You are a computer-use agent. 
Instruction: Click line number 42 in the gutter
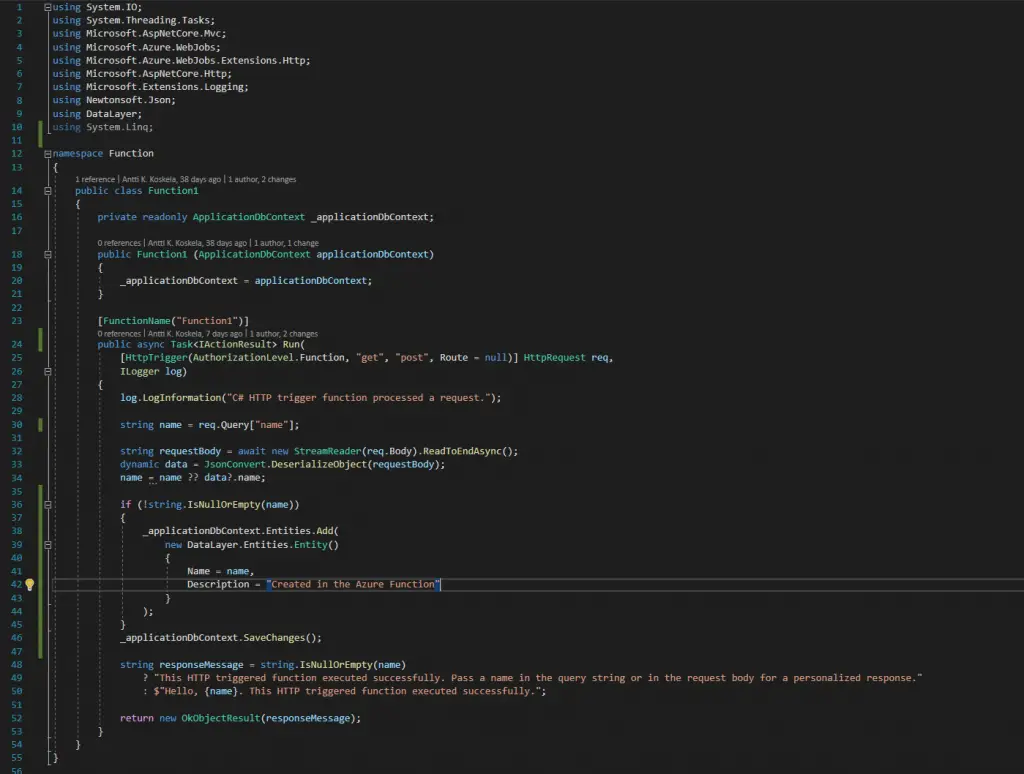pos(17,584)
